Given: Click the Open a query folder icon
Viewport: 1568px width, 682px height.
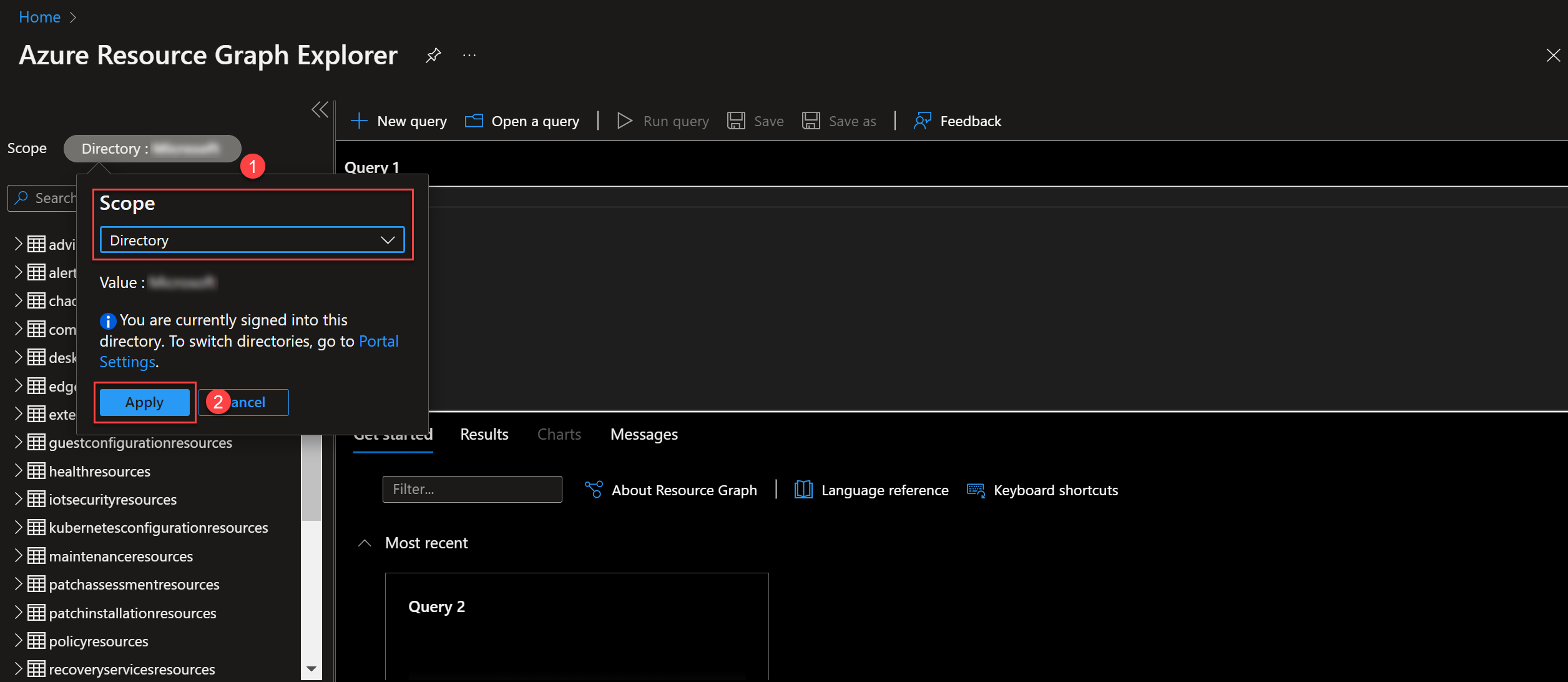Looking at the screenshot, I should point(474,121).
